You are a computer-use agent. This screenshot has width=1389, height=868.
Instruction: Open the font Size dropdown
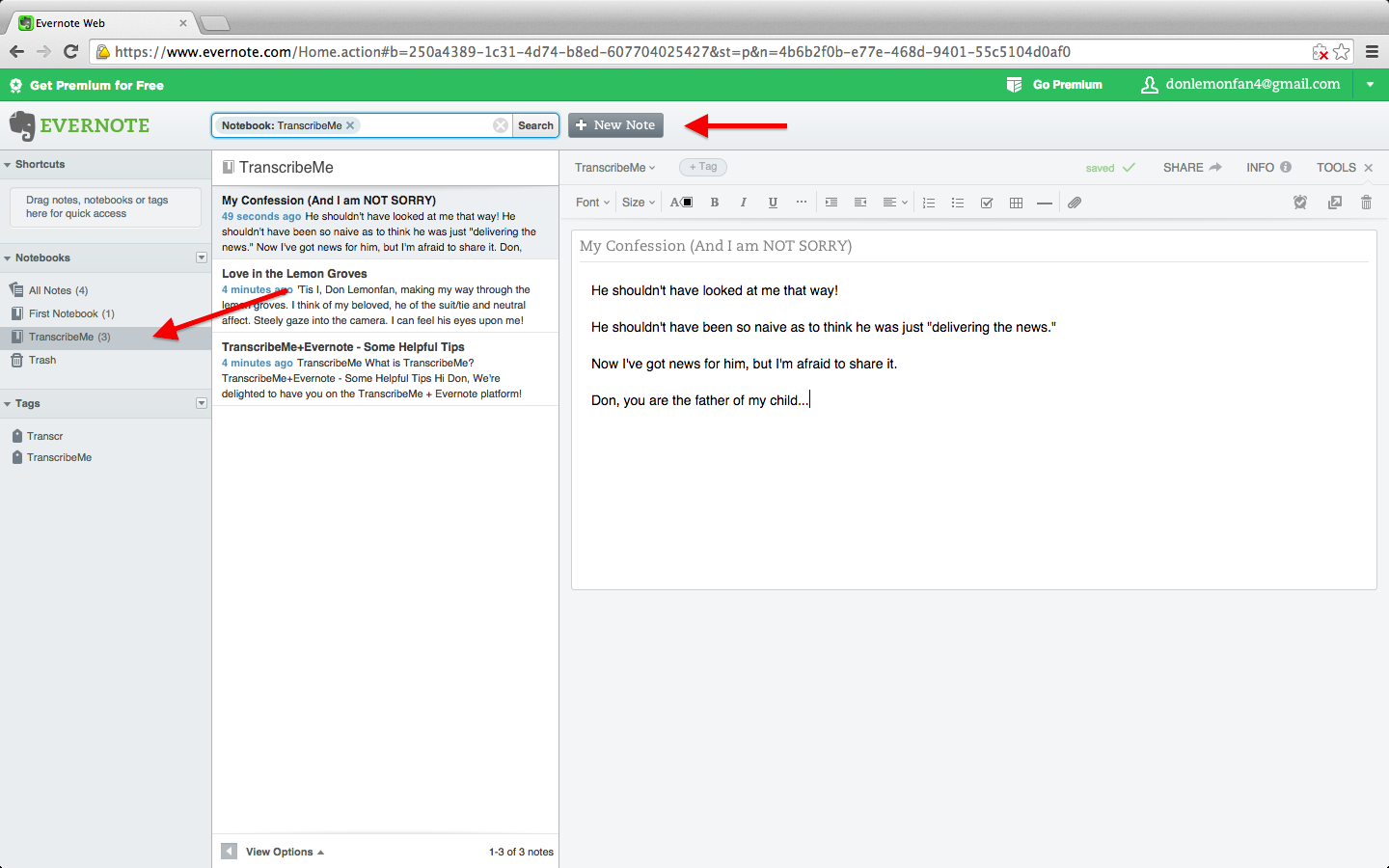tap(639, 203)
